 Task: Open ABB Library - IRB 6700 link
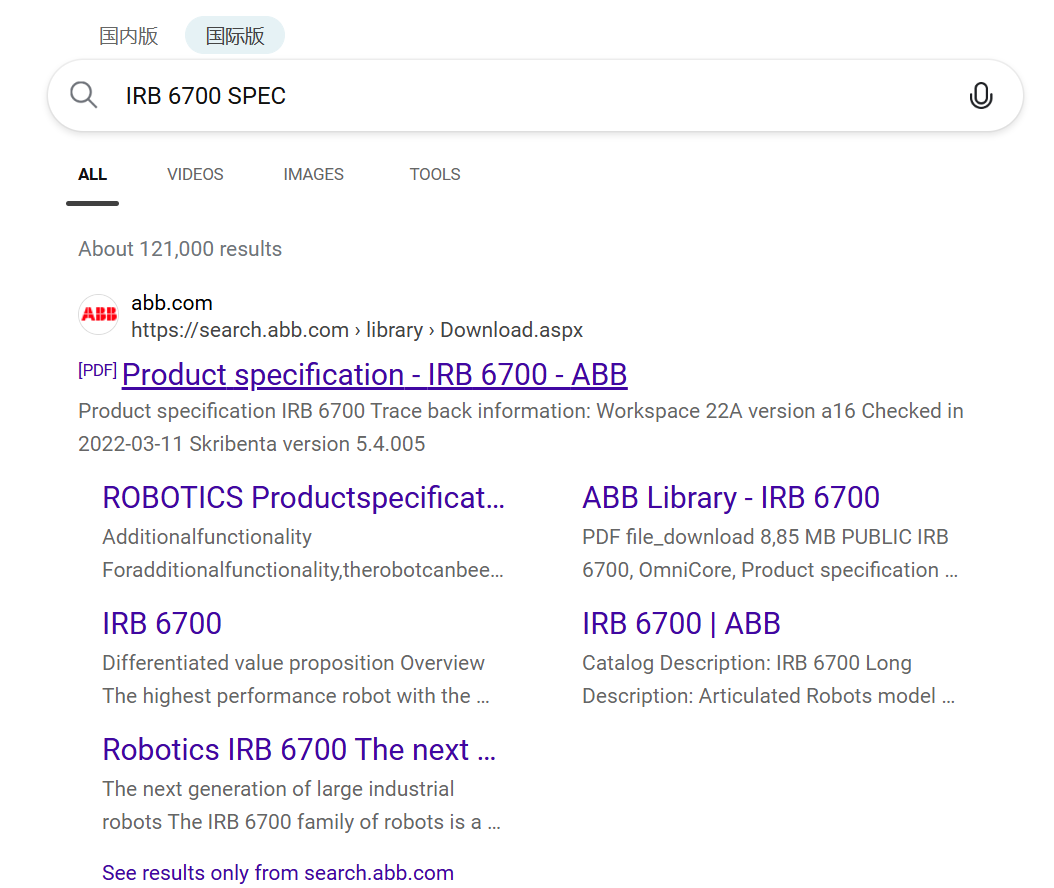coord(731,498)
